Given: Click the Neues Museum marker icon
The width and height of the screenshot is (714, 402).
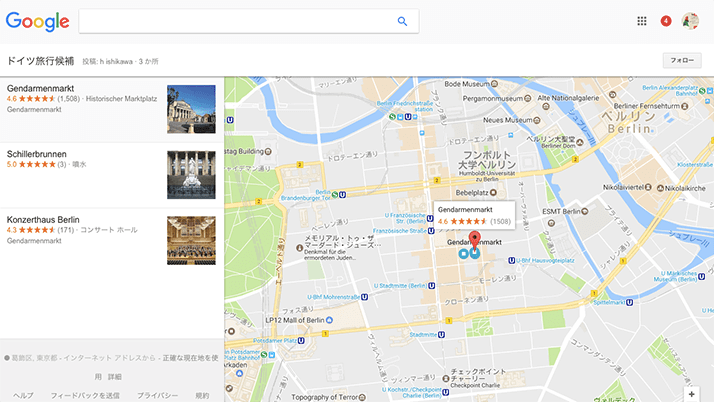Looking at the screenshot, I should pyautogui.click(x=537, y=120).
